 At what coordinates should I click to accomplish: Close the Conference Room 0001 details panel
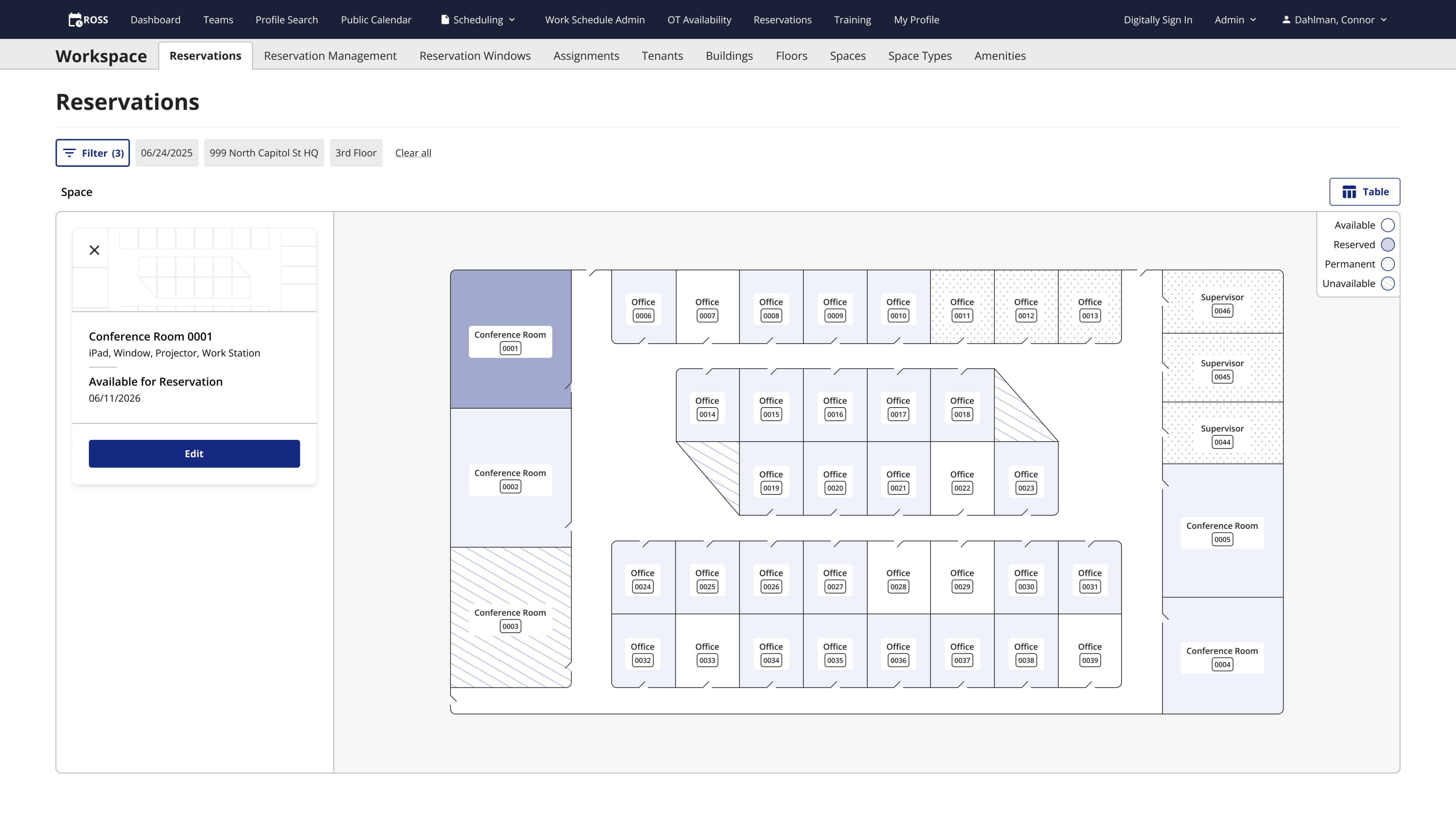95,250
